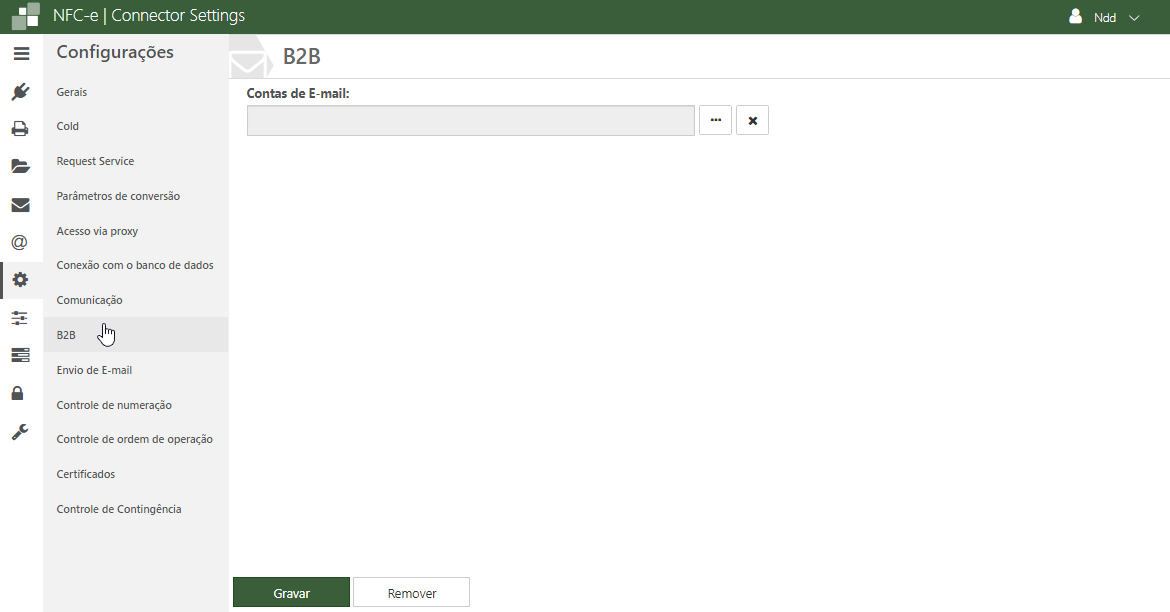The width and height of the screenshot is (1170, 612).
Task: Expand the Ndd user dropdown chevron
Action: 1134,18
